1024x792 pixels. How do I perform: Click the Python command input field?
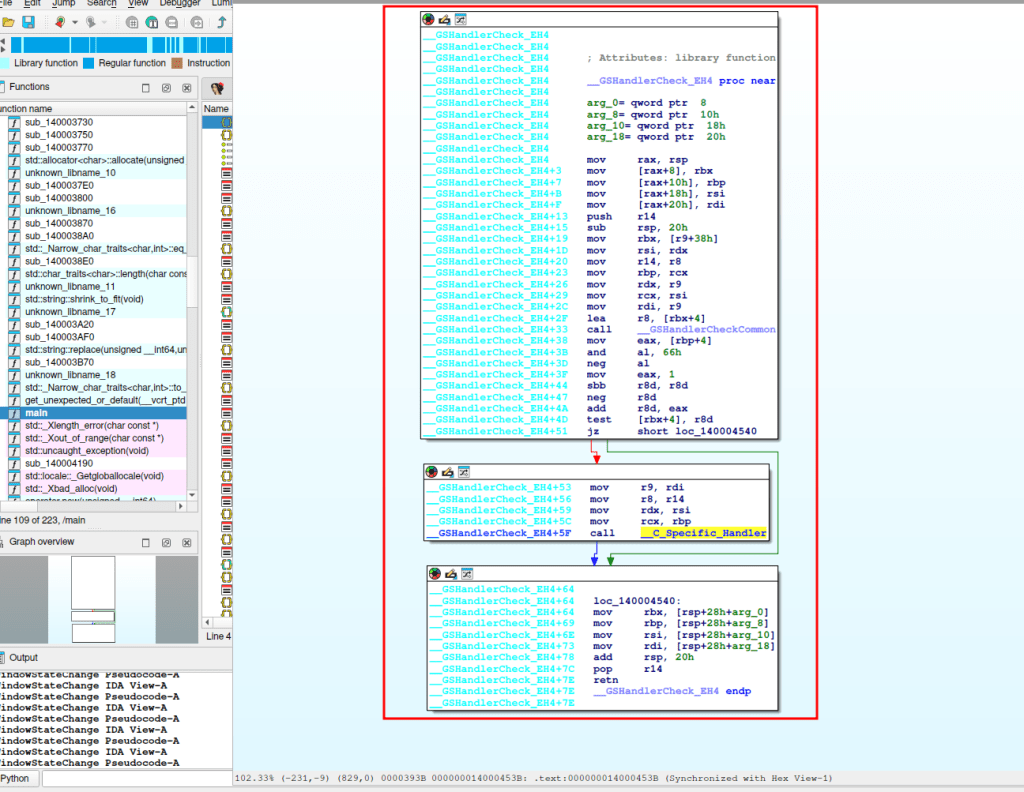point(135,778)
